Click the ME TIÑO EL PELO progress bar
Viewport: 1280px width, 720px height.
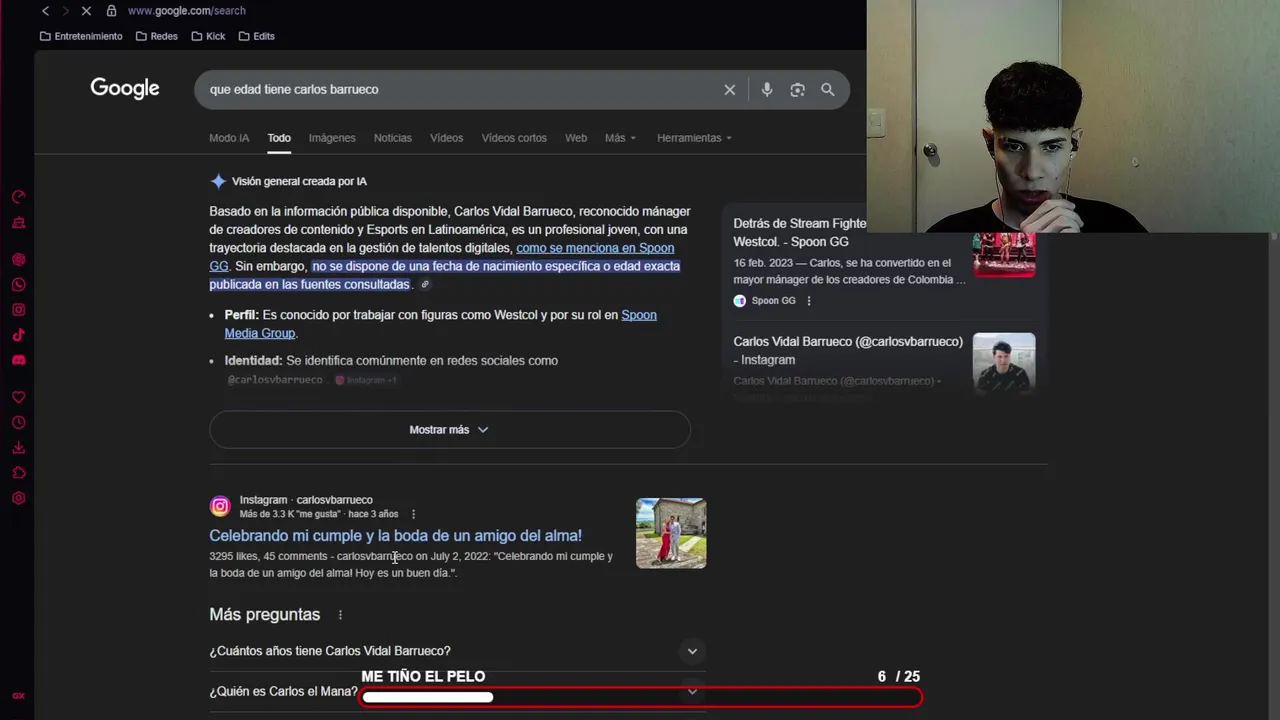coord(640,697)
